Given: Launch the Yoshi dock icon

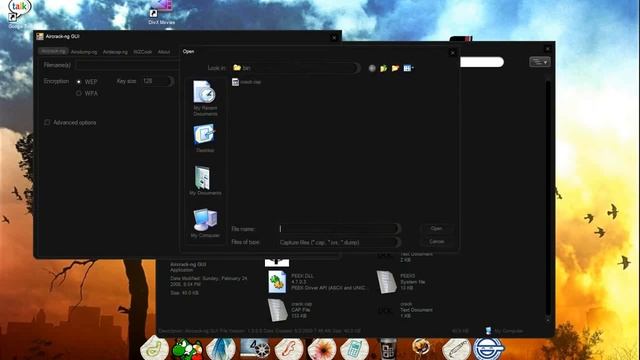Looking at the screenshot, I should pyautogui.click(x=187, y=349).
